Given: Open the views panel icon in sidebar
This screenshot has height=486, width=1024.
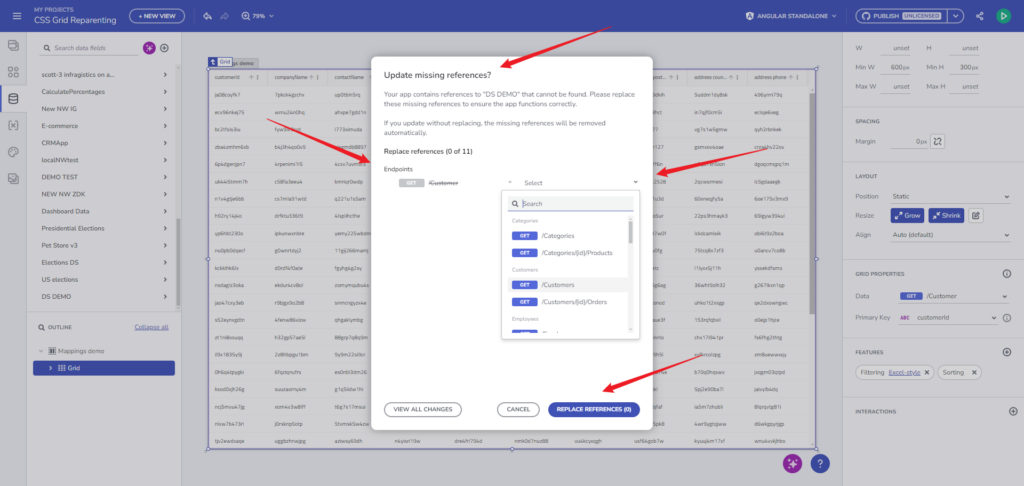Looking at the screenshot, I should [13, 45].
